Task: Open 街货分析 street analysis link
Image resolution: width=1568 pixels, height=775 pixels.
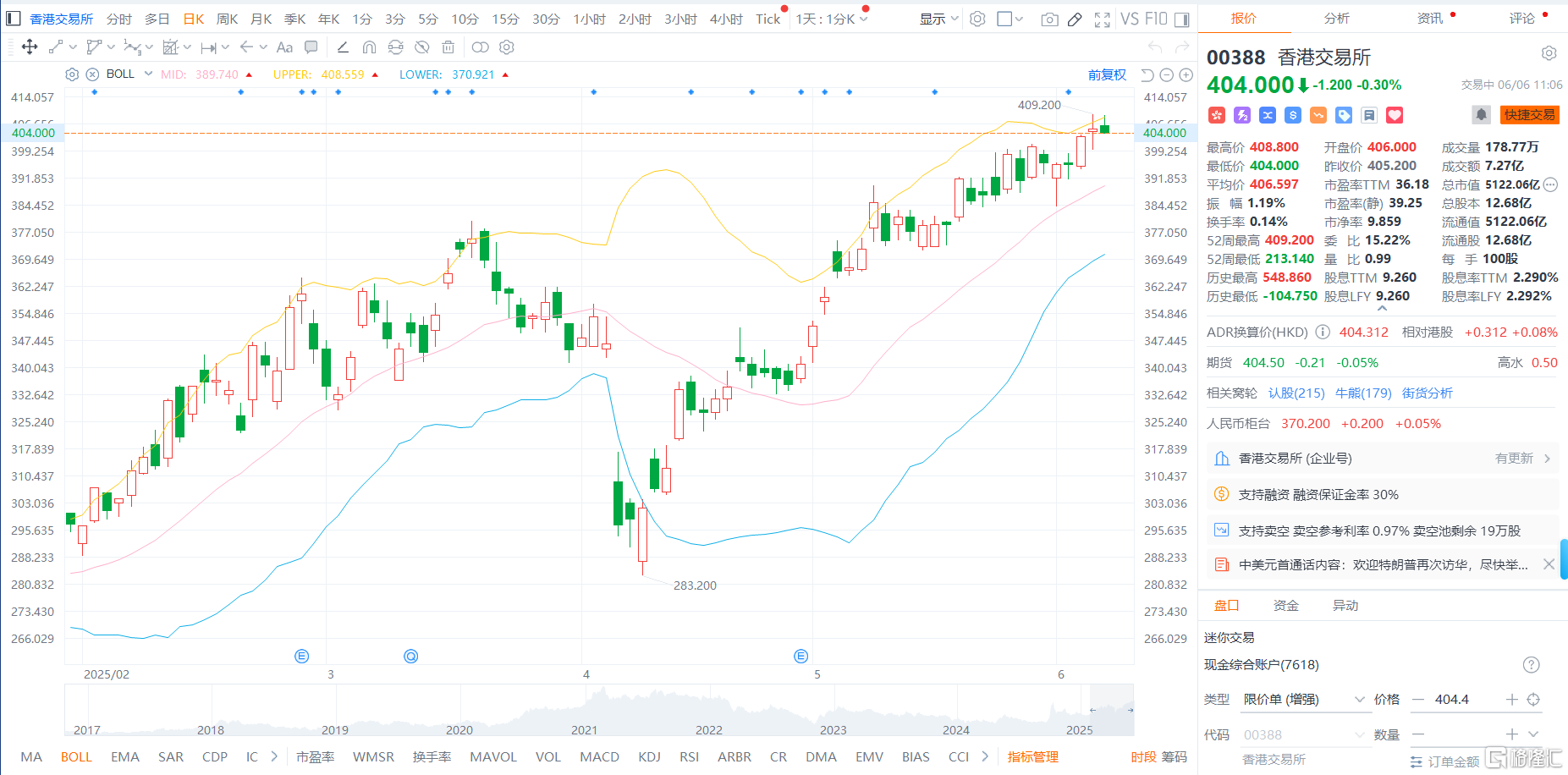Action: [x=1428, y=393]
